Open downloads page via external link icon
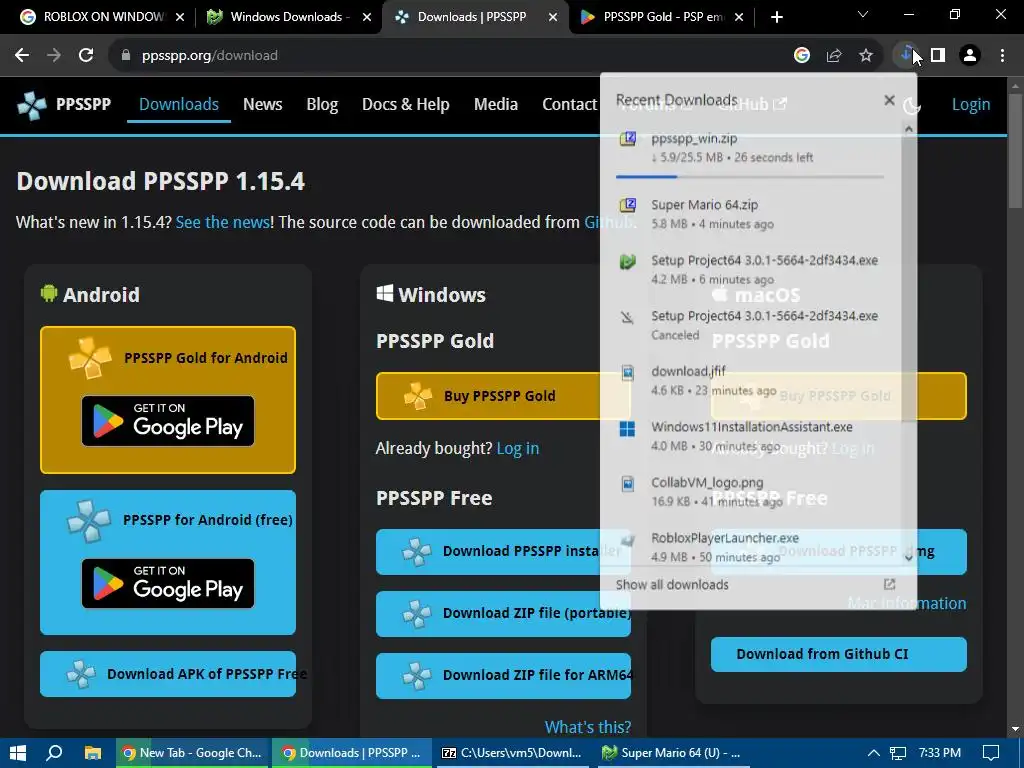The image size is (1024, 768). [x=889, y=584]
